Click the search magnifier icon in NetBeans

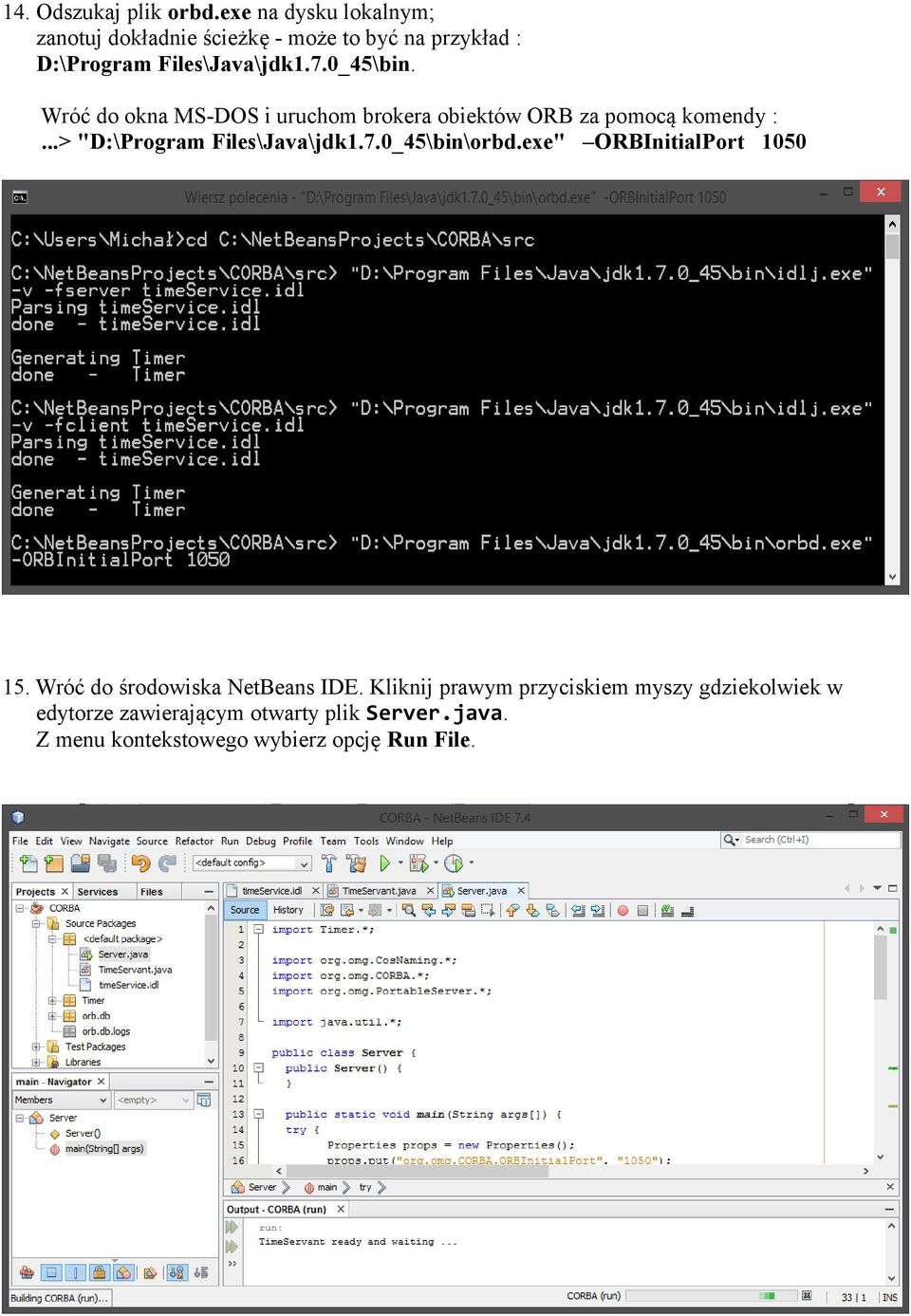click(x=730, y=840)
